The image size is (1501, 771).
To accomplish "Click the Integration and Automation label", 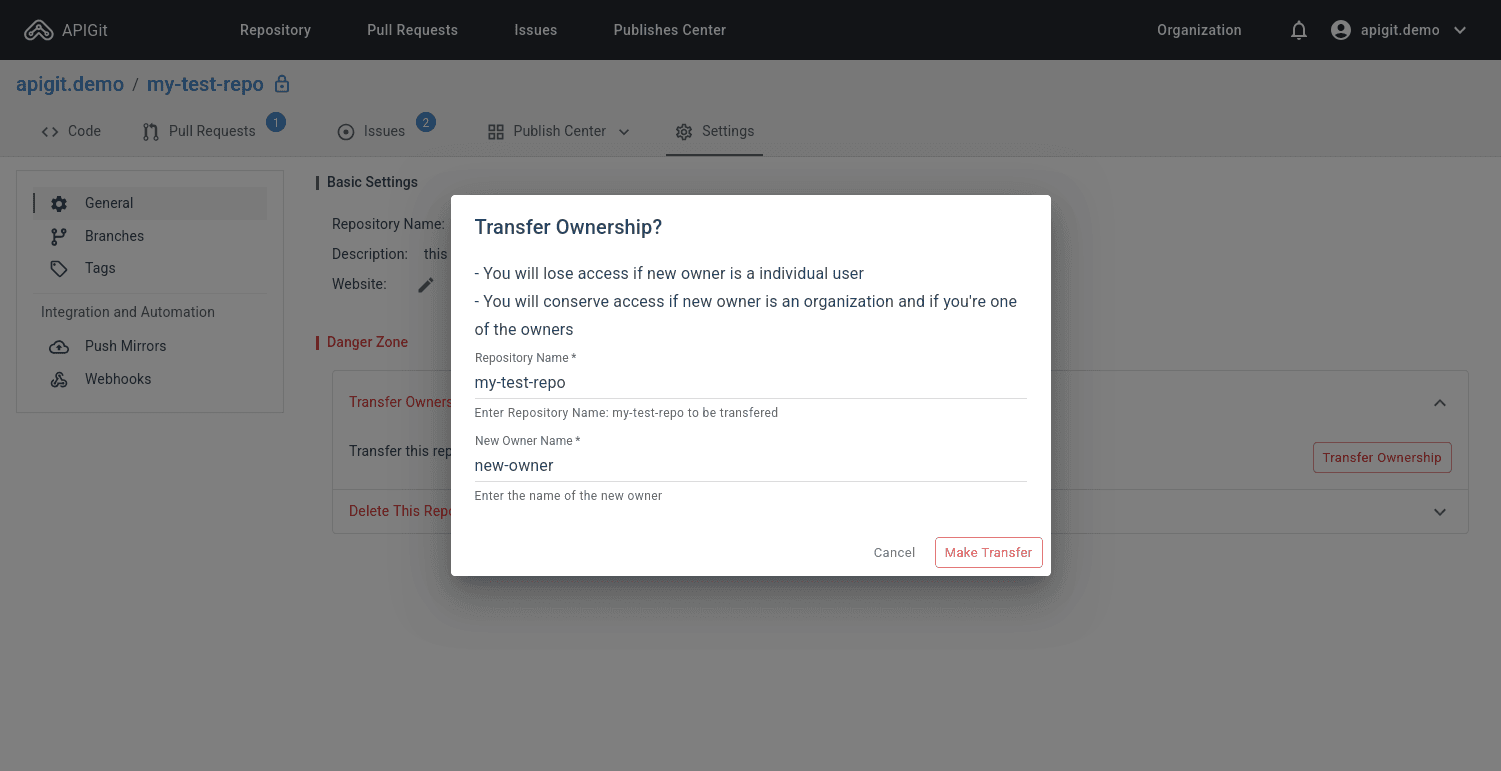I will [128, 312].
